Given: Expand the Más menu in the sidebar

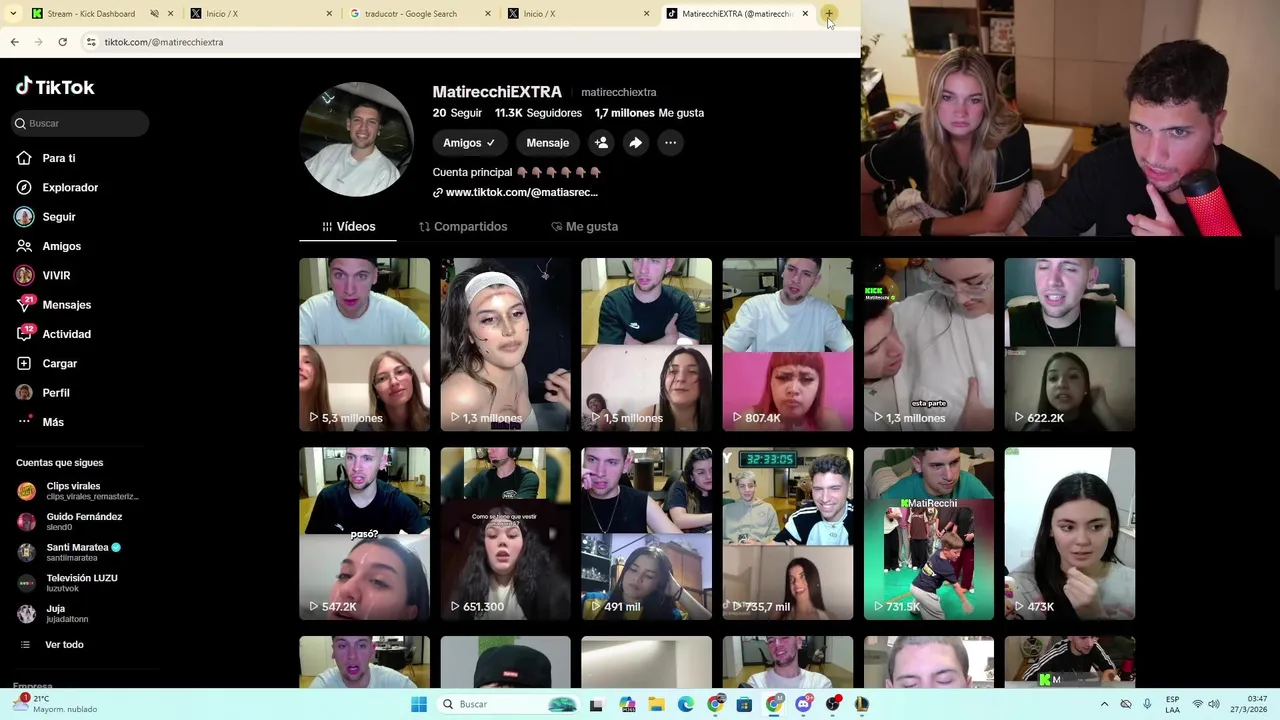Looking at the screenshot, I should pos(40,422).
